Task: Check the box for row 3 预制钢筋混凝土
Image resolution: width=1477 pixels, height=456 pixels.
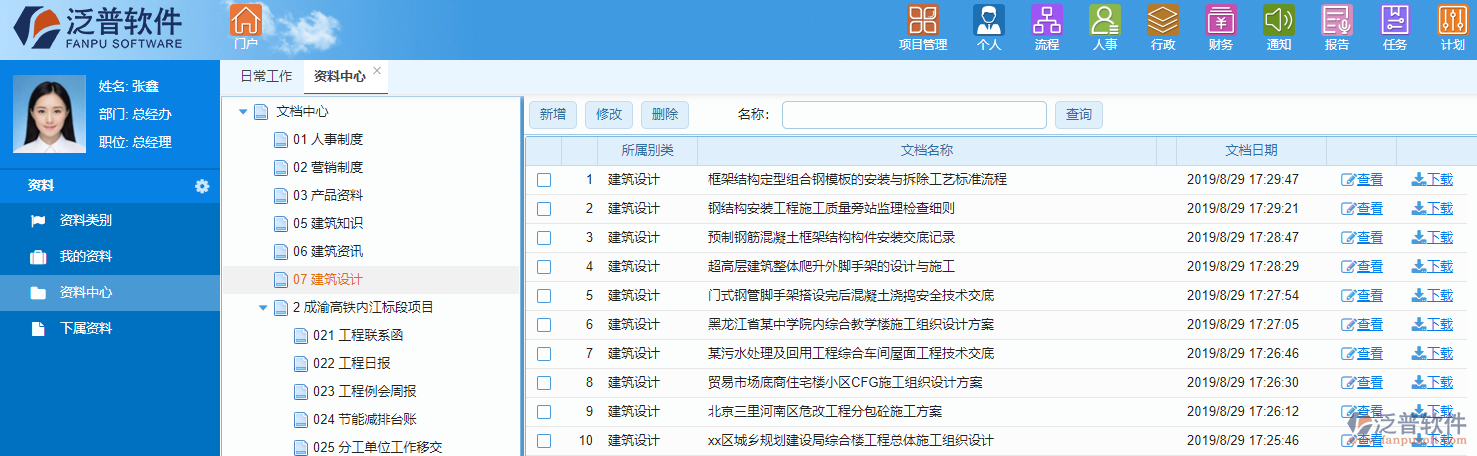Action: 544,238
